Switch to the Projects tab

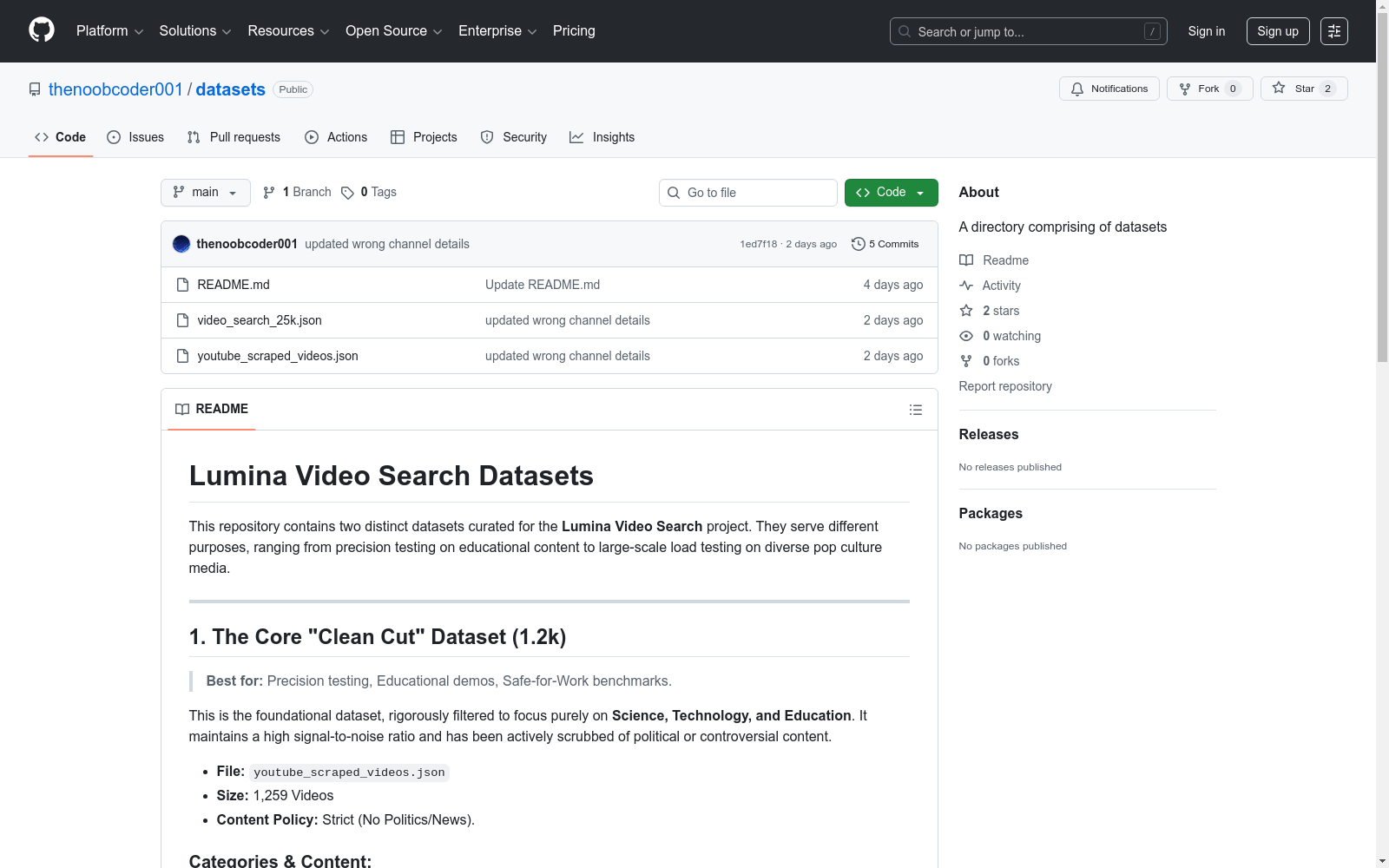[424, 137]
